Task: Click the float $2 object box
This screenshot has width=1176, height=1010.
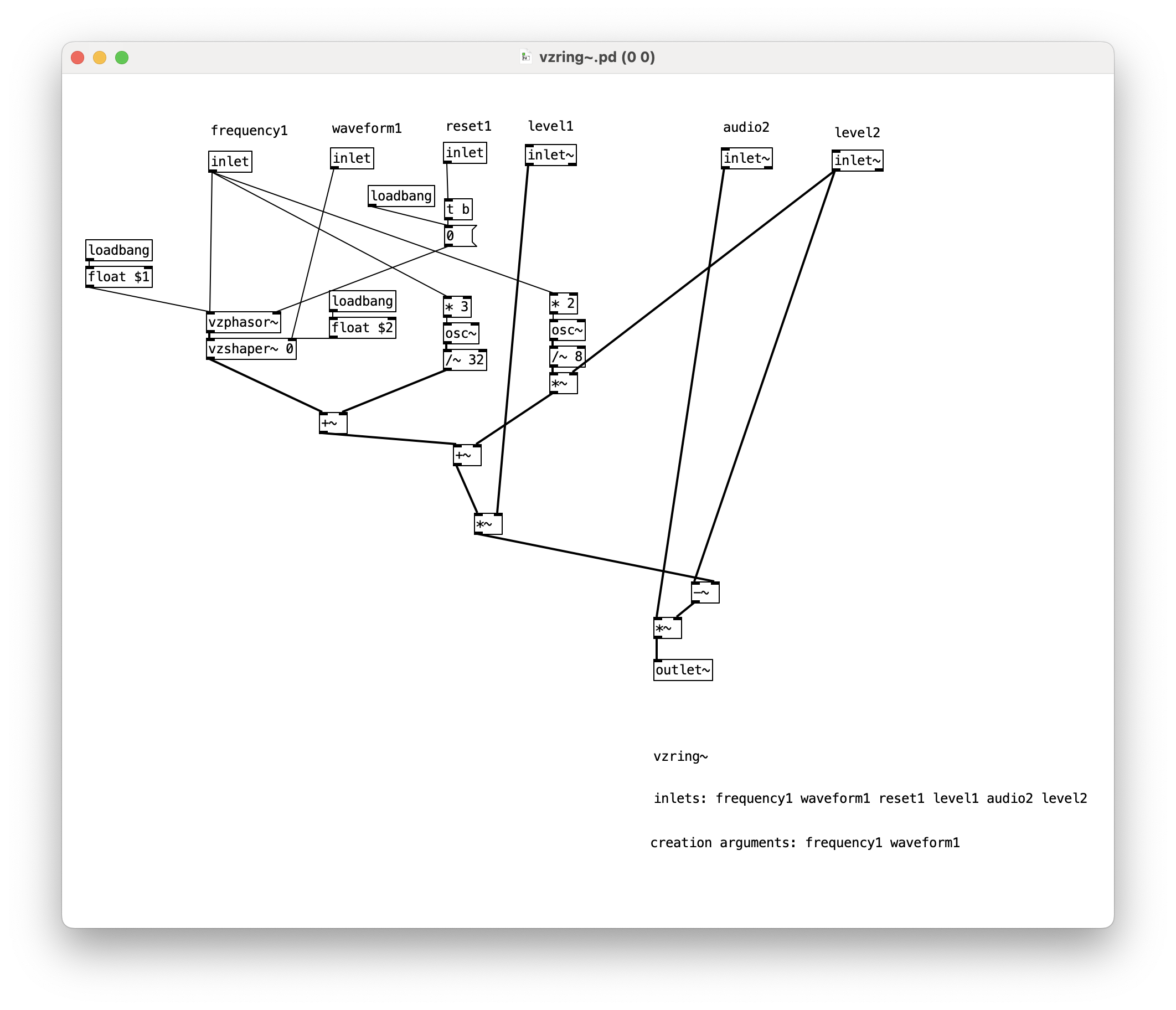Action: click(x=362, y=328)
